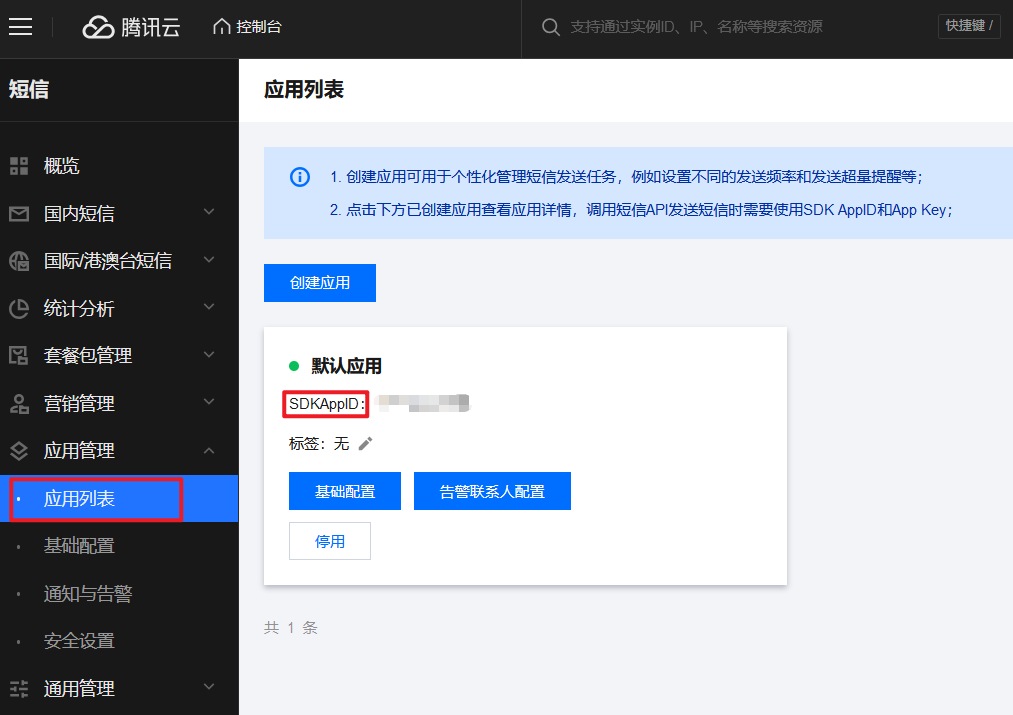Collapse the 应用管理 chevron
Image resolution: width=1013 pixels, height=715 pixels.
click(209, 450)
